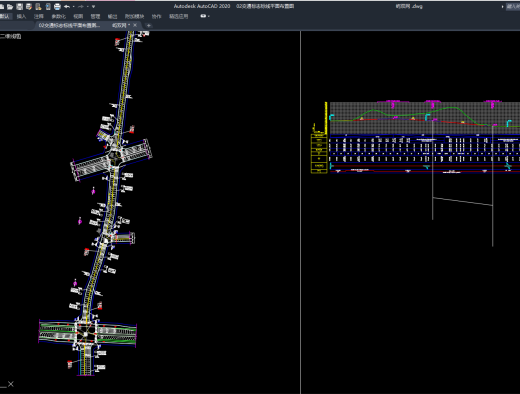The image size is (520, 394).
Task: Open the 协作 (Collaborate) ribbon tab
Action: 156,16
